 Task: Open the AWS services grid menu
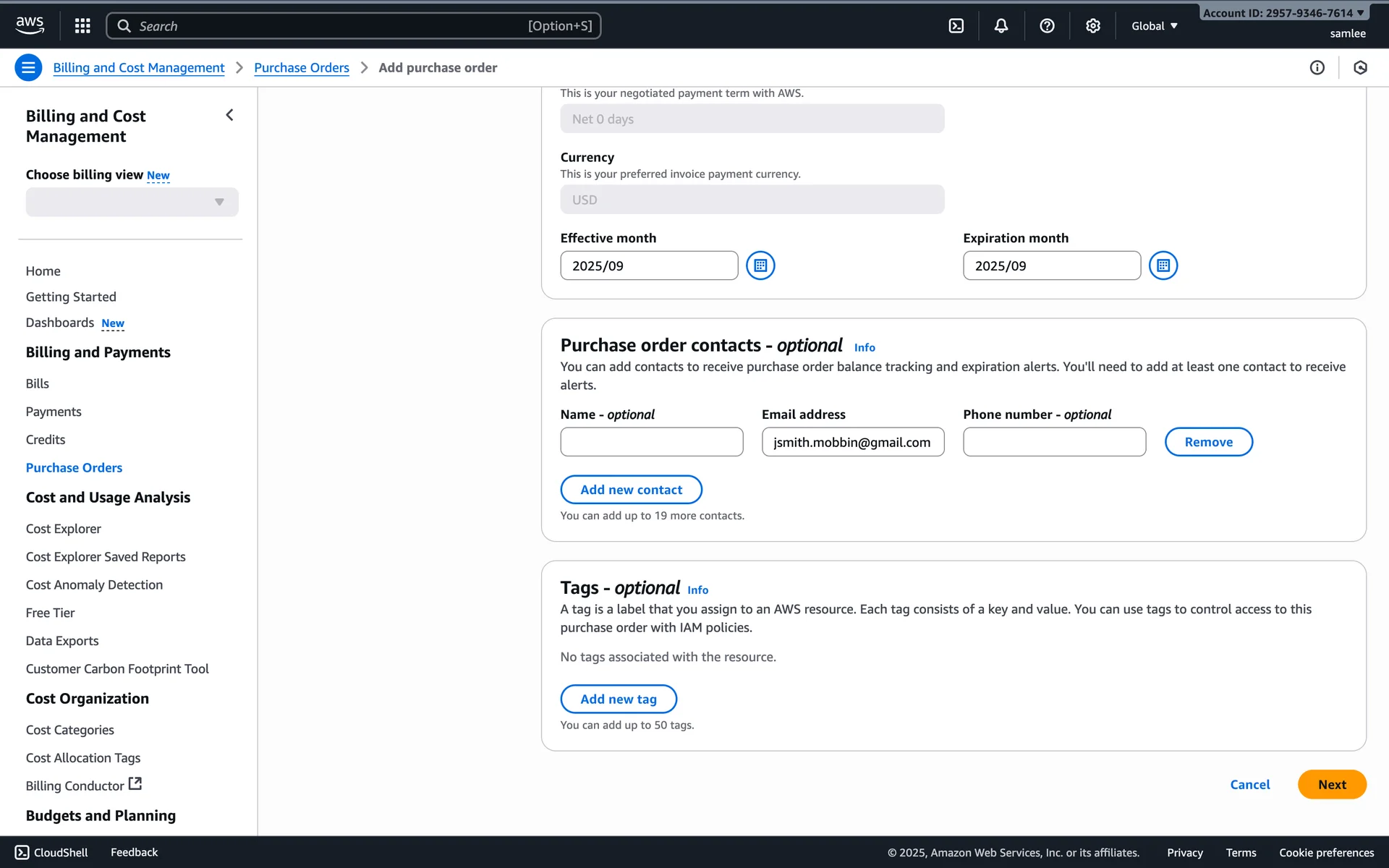point(82,26)
